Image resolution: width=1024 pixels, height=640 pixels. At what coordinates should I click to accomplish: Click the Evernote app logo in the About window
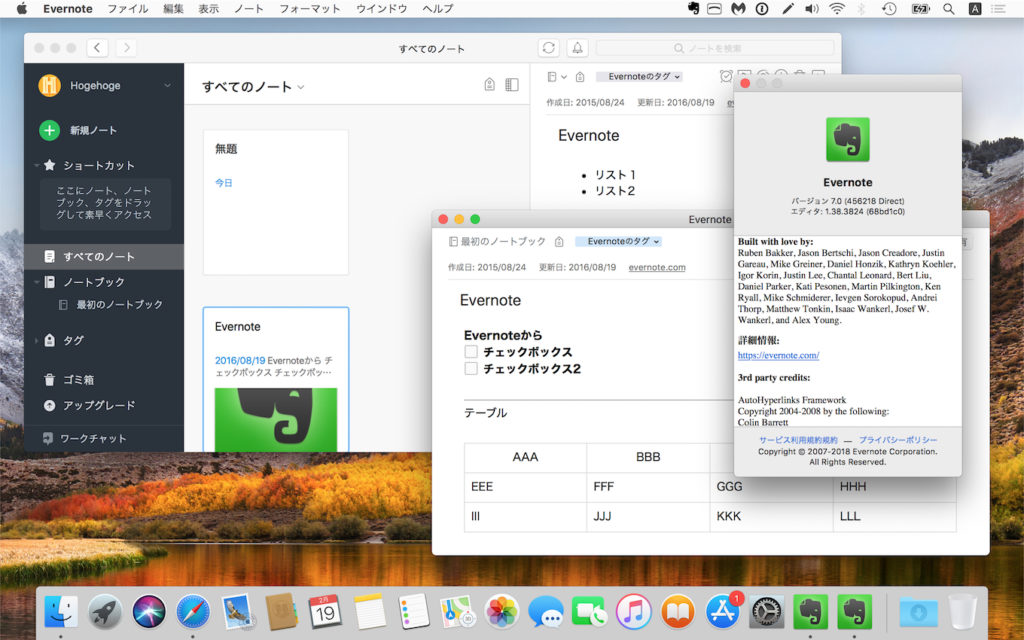(x=848, y=139)
